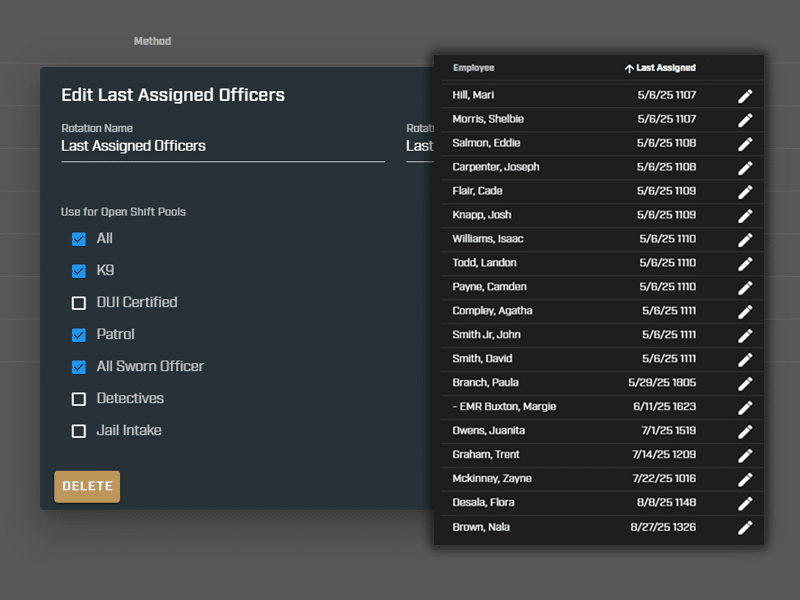The width and height of the screenshot is (800, 600).
Task: Click pencil icon beside Morris, Shelbie
Action: click(745, 120)
